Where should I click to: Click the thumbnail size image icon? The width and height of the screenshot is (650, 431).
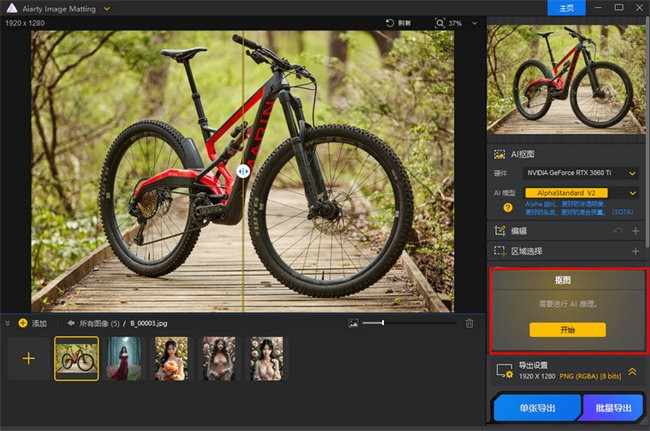(x=353, y=323)
